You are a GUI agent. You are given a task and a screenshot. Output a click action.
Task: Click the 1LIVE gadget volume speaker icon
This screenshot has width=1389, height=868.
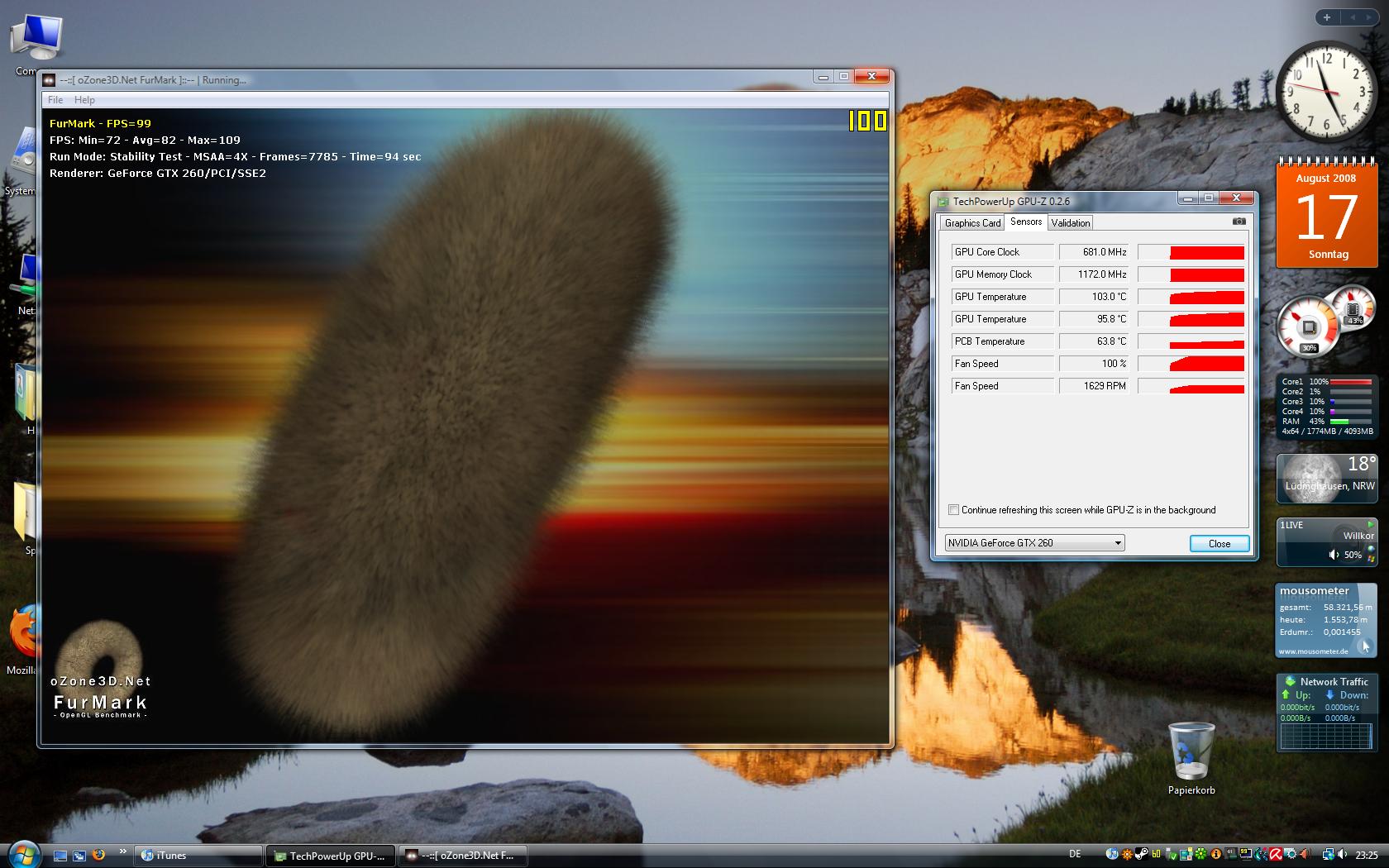tap(1334, 555)
